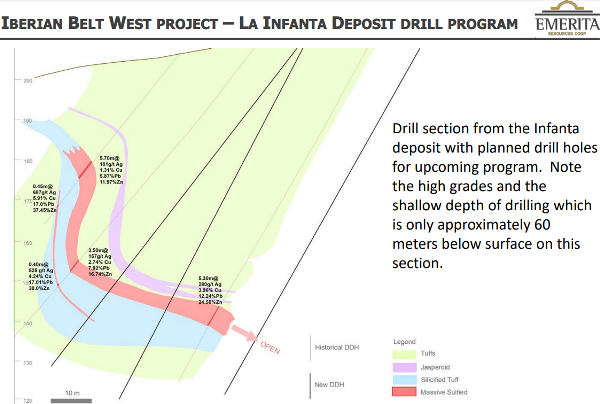600x404 pixels.
Task: Click the 'Legend' heading
Action: point(404,341)
